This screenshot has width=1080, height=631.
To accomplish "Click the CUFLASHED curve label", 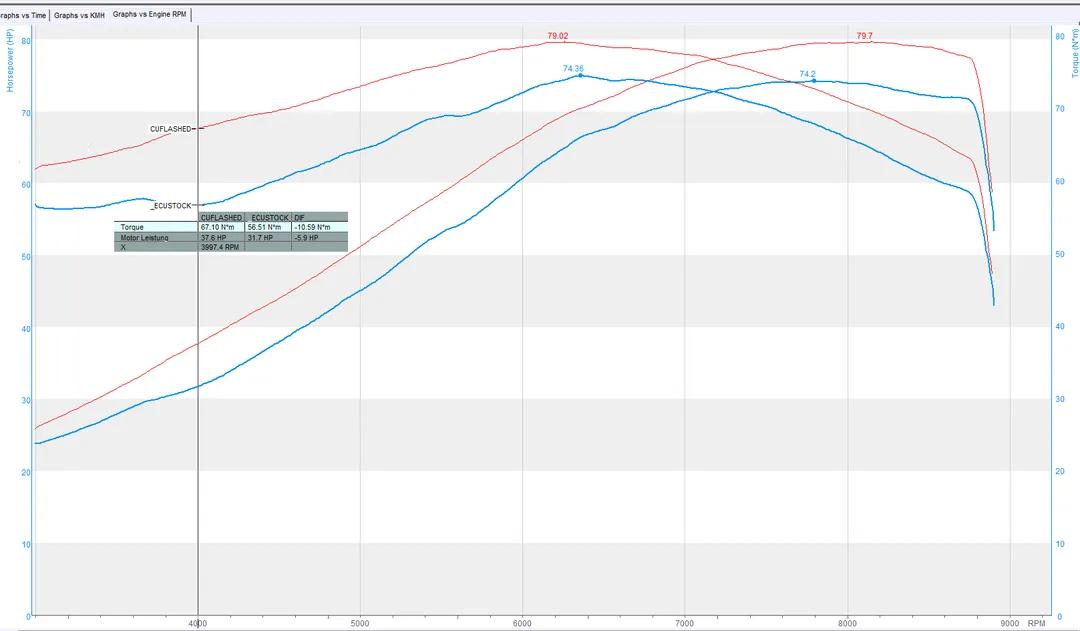I will pyautogui.click(x=170, y=129).
